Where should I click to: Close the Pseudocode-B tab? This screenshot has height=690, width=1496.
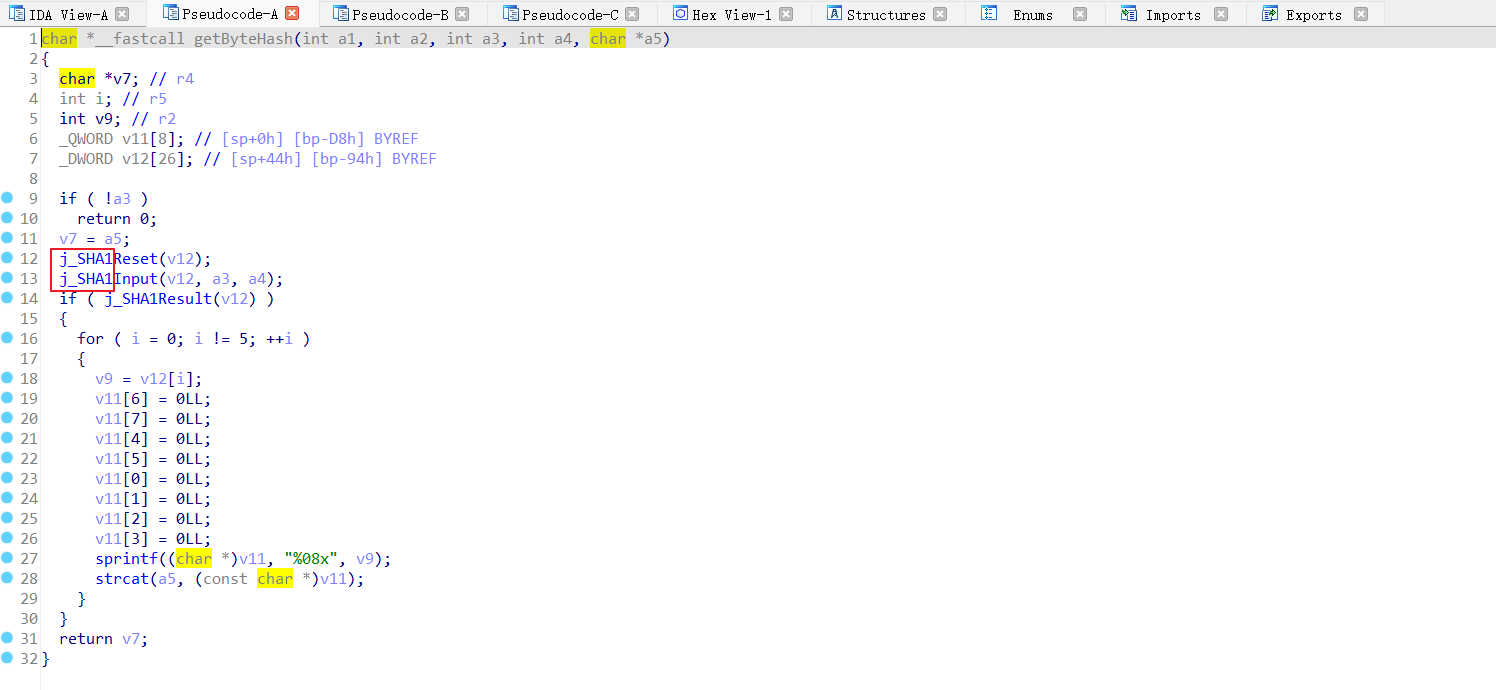click(x=462, y=14)
